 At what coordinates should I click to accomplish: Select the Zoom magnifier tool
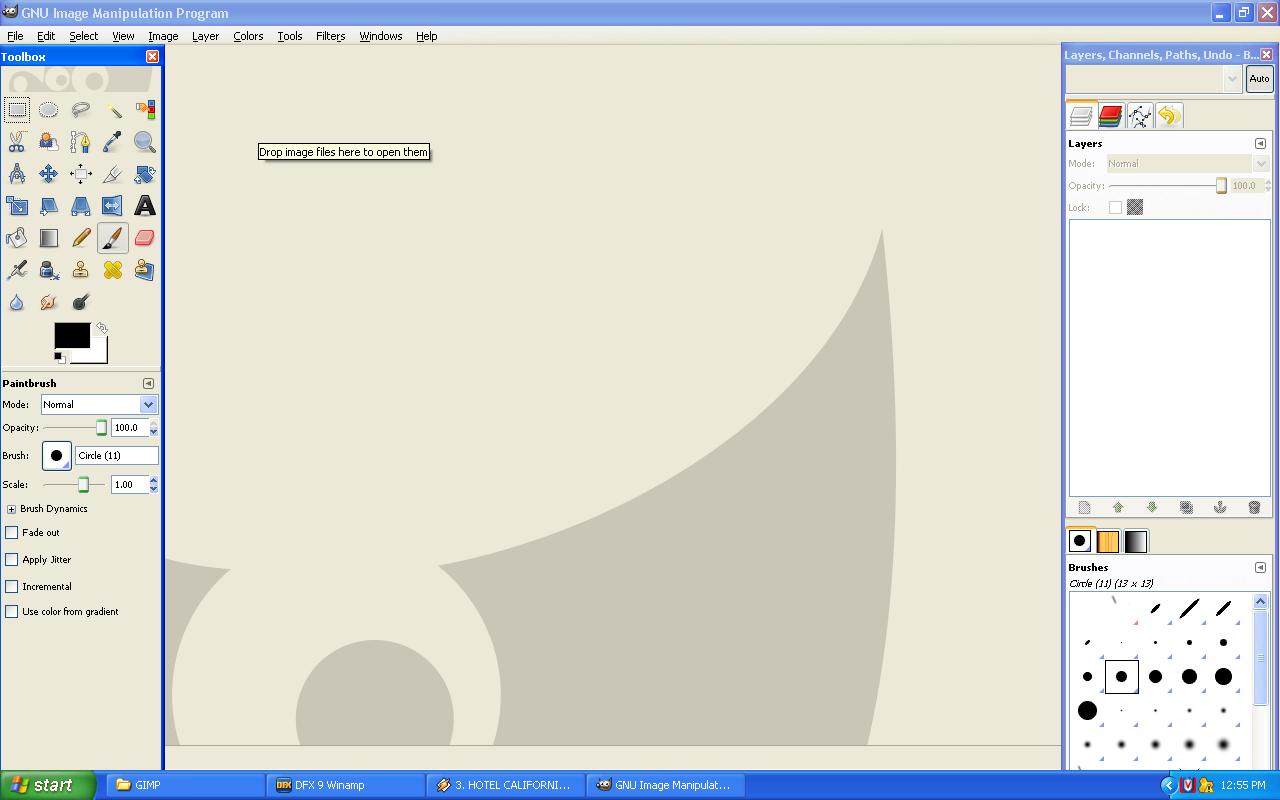pyautogui.click(x=145, y=142)
